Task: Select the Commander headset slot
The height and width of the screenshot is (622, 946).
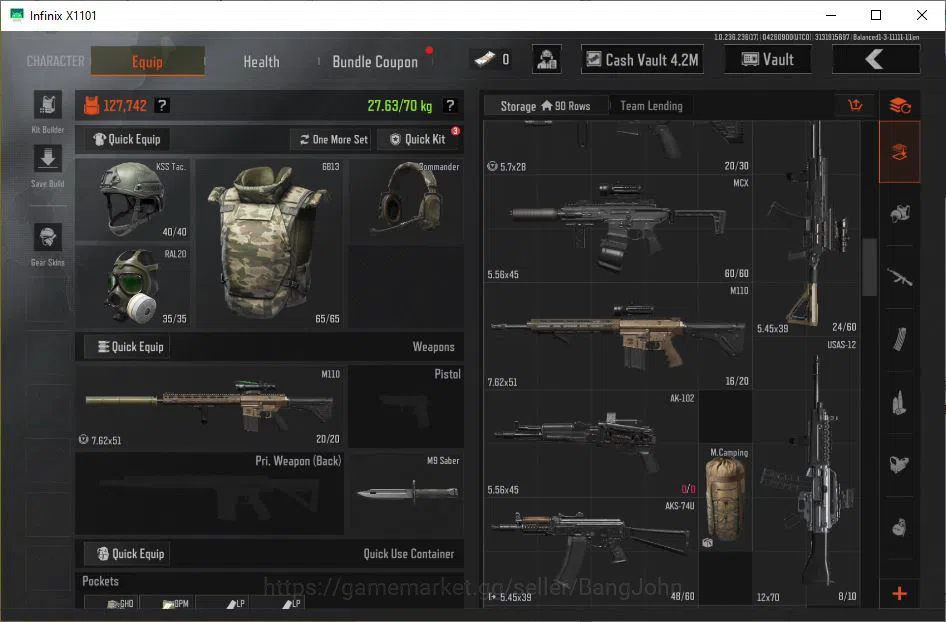Action: pyautogui.click(x=406, y=201)
